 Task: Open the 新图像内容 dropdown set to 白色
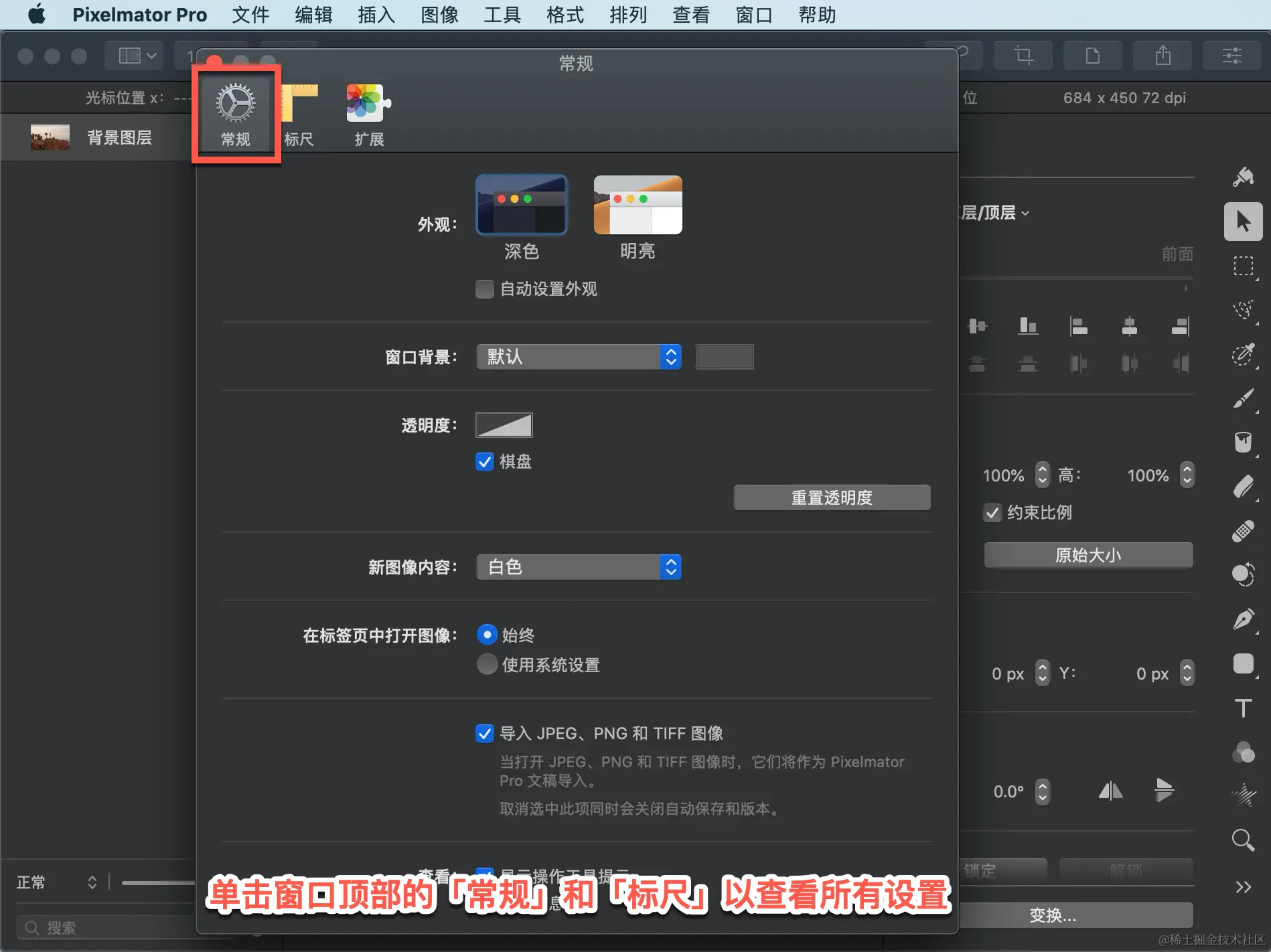579,567
